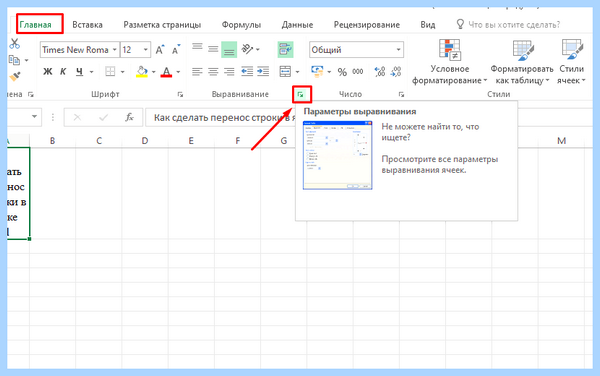Screen dimensions: 600x376
Task: Align text to middle of cell
Action: point(213,49)
